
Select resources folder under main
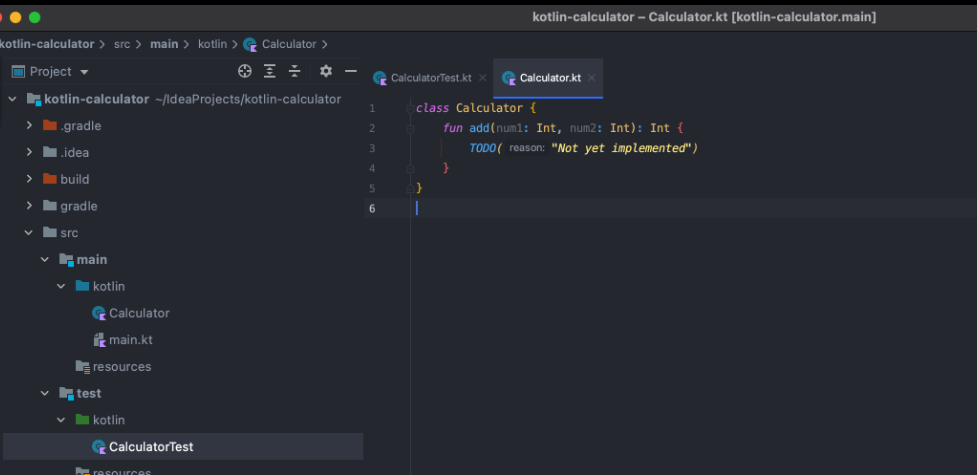pyautogui.click(x=122, y=367)
